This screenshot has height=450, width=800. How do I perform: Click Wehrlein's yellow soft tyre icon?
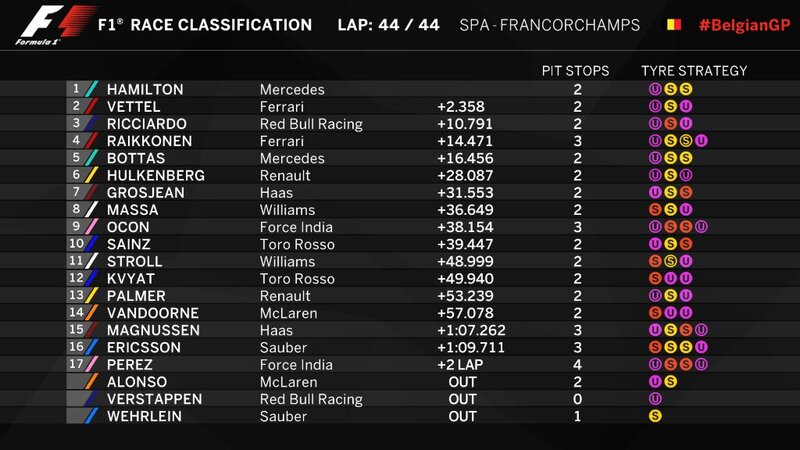pos(655,416)
